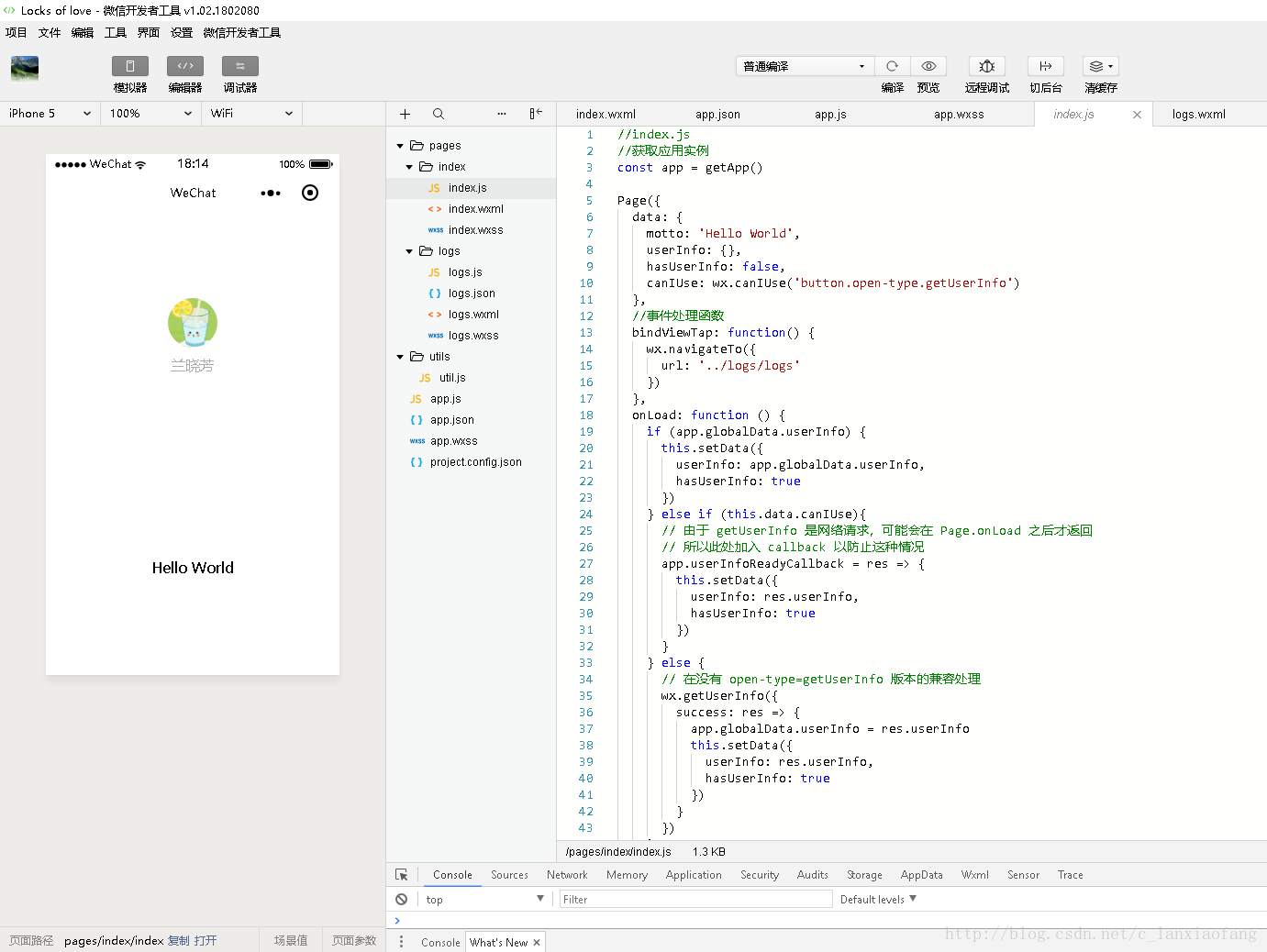
Task: Open the 编辑 menu
Action: [x=83, y=33]
